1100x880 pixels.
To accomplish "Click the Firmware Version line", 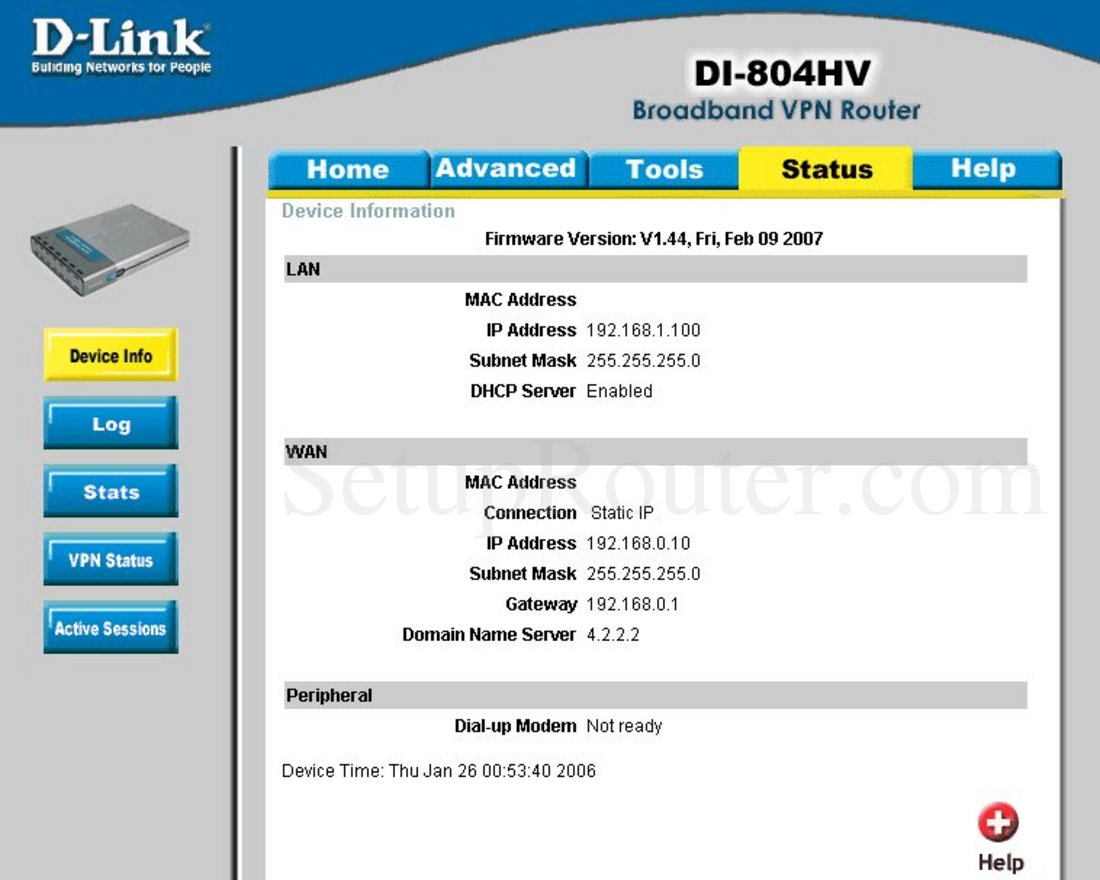I will click(654, 239).
